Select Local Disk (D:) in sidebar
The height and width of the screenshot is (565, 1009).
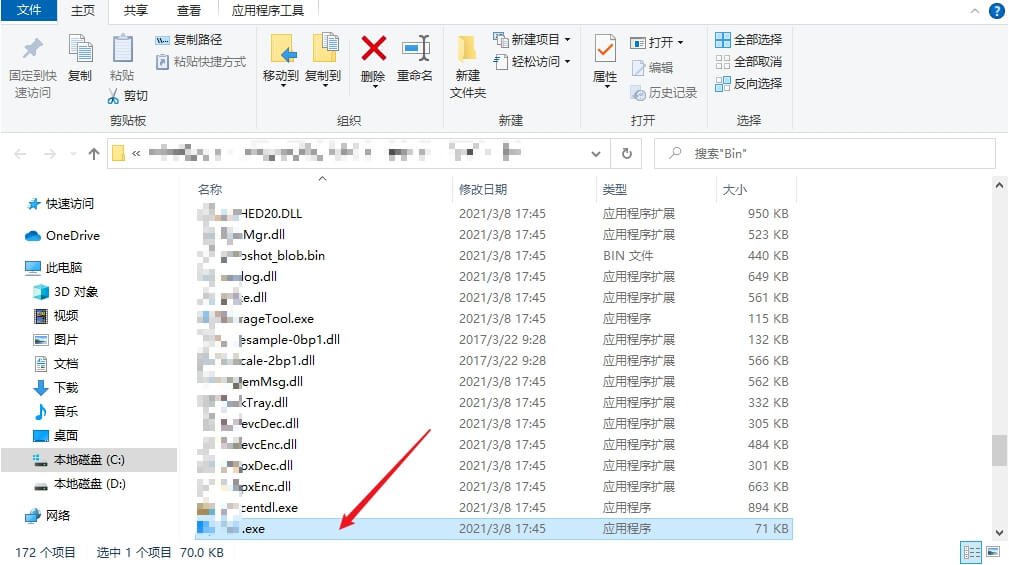coord(80,484)
